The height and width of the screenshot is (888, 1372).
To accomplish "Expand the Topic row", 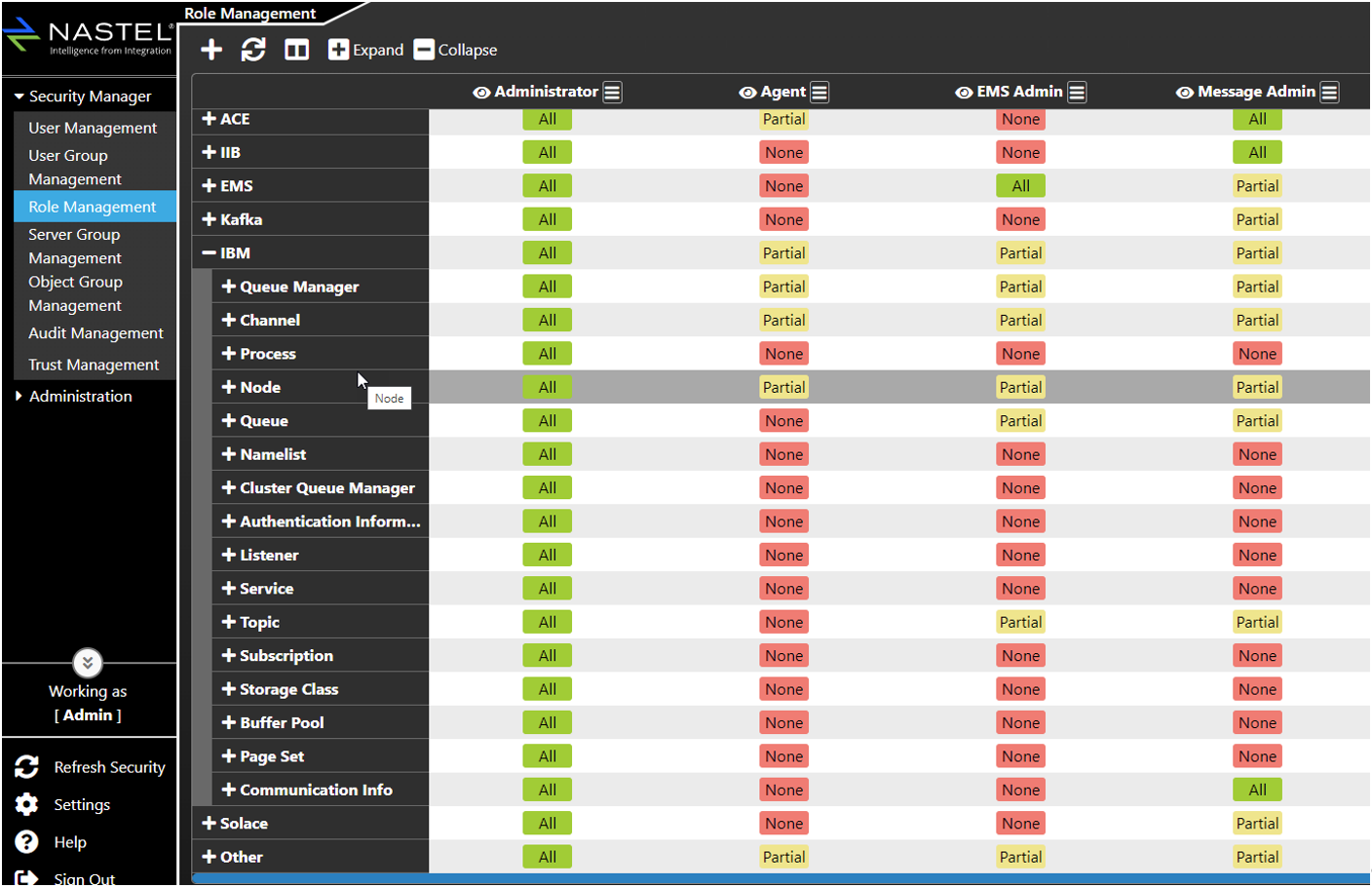I will coord(229,622).
